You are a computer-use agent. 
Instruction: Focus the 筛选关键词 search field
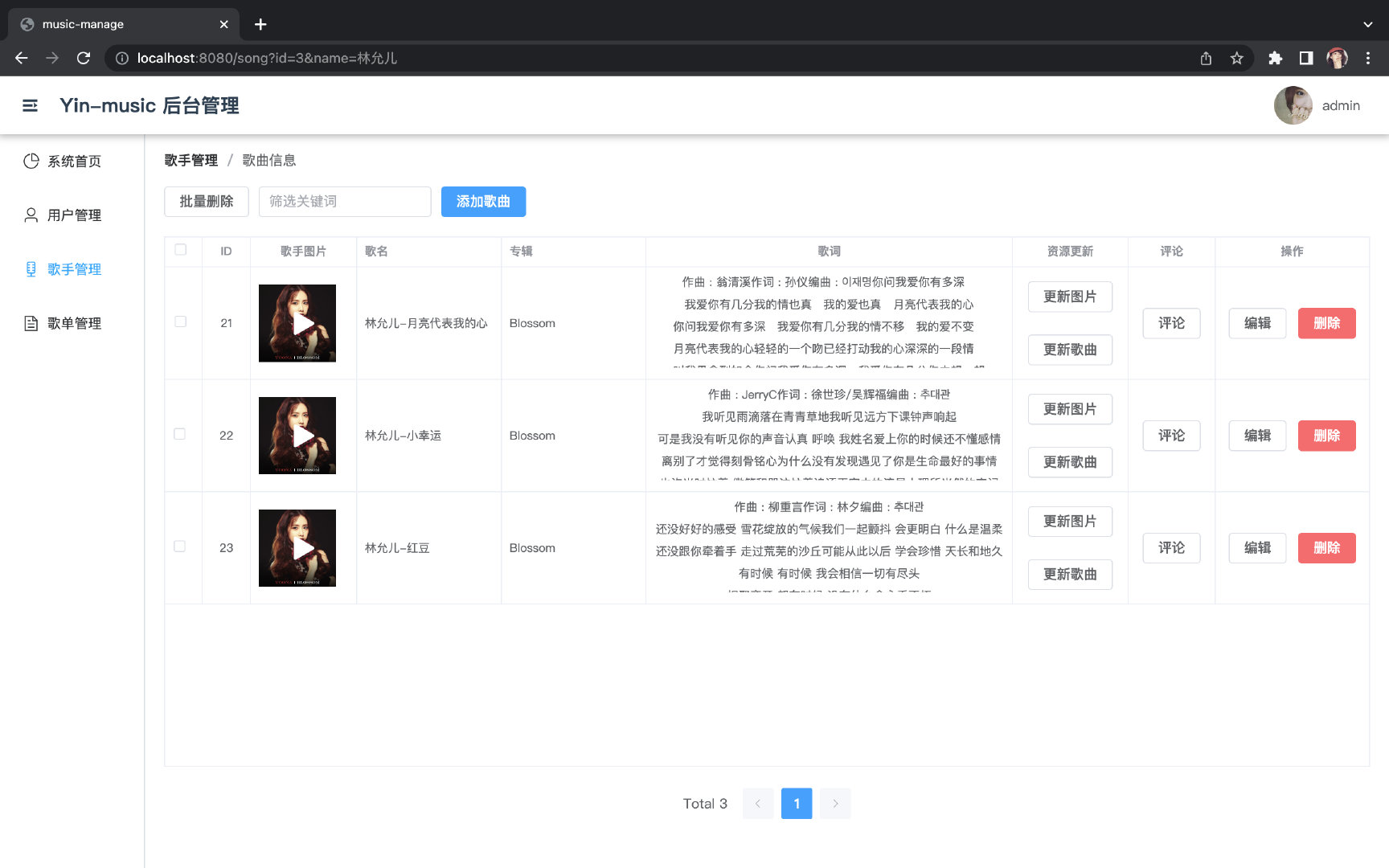click(x=345, y=202)
